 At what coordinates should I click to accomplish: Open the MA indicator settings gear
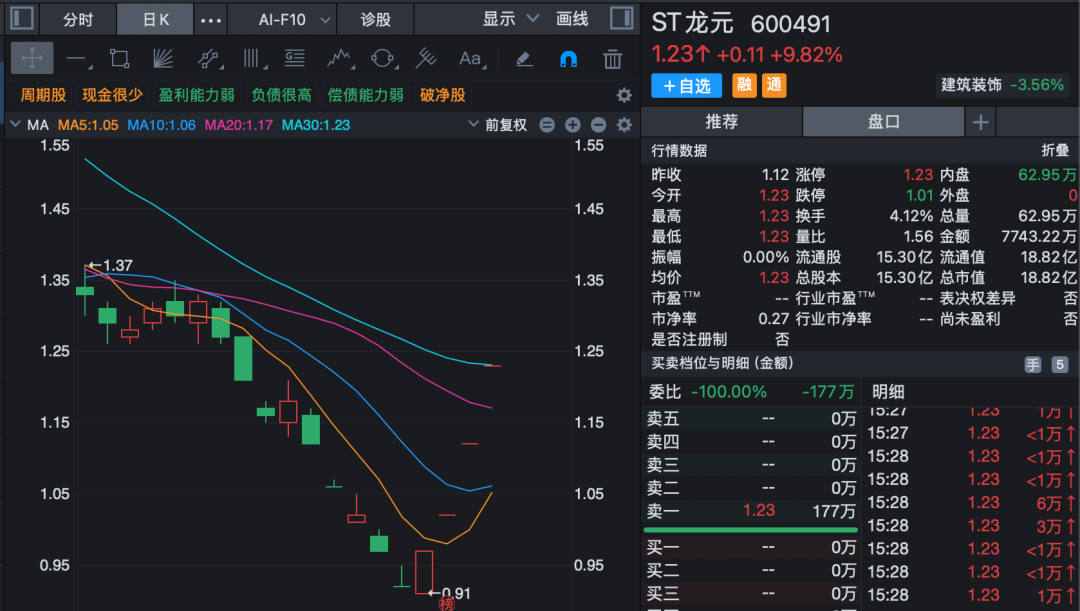(624, 125)
